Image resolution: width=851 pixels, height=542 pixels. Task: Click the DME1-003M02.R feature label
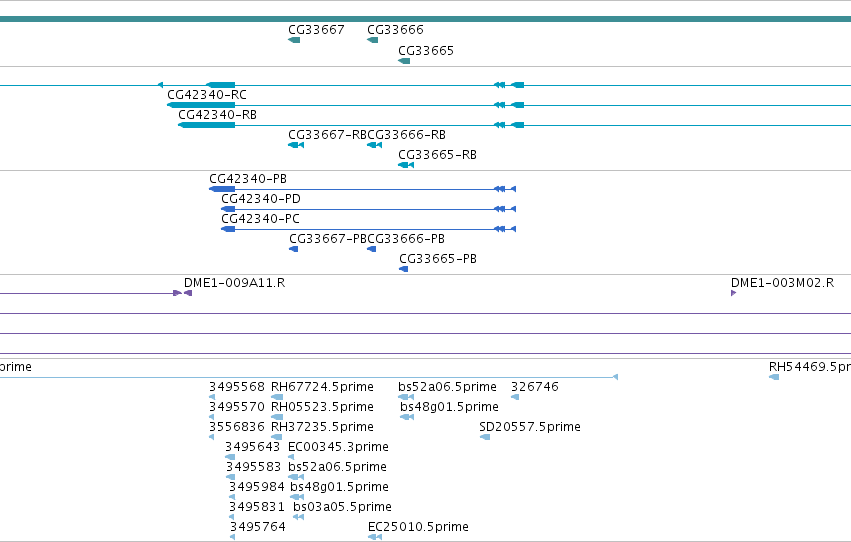782,283
